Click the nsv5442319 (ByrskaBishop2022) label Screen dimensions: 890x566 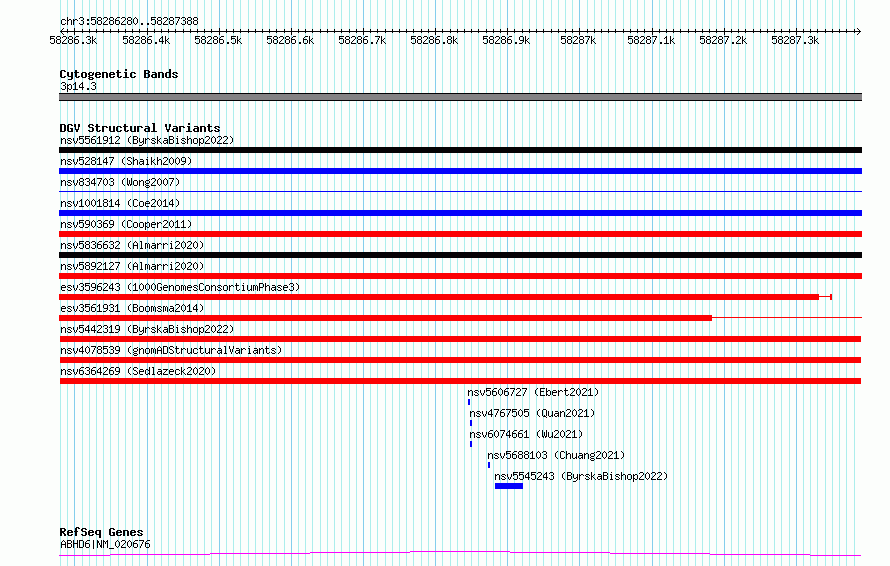(147, 329)
